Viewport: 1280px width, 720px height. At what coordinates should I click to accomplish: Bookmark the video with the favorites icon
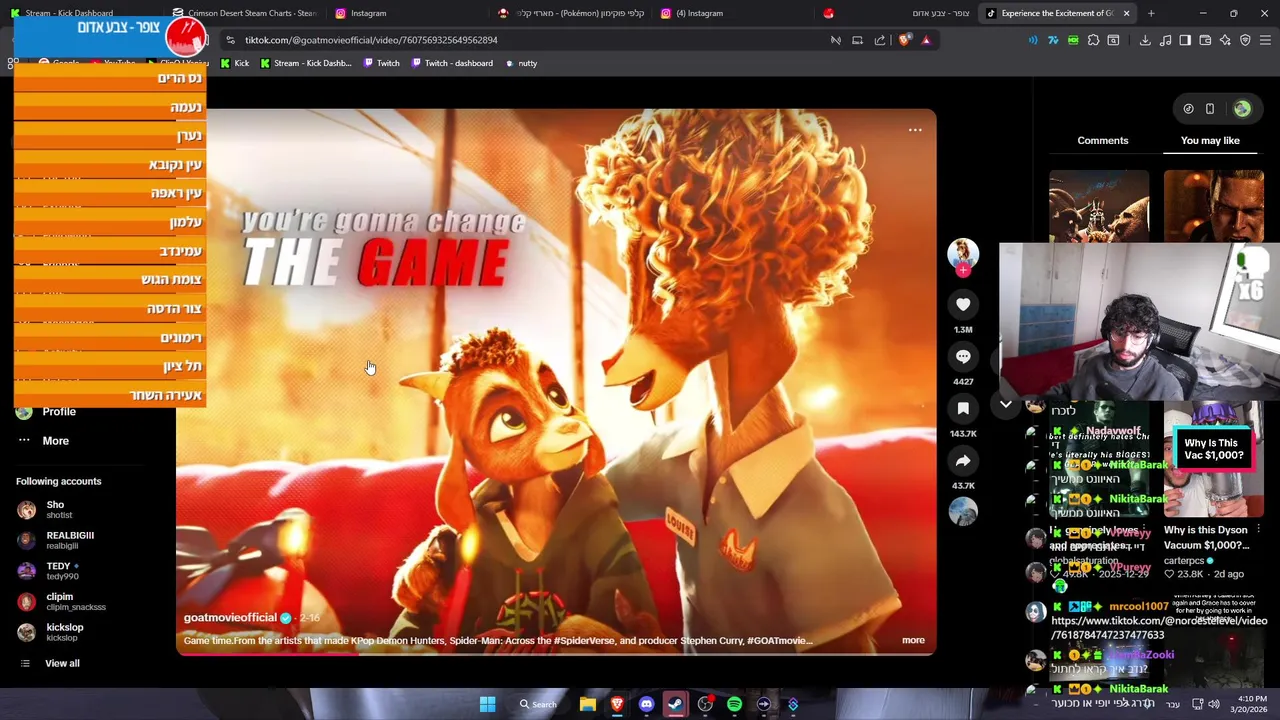[963, 408]
